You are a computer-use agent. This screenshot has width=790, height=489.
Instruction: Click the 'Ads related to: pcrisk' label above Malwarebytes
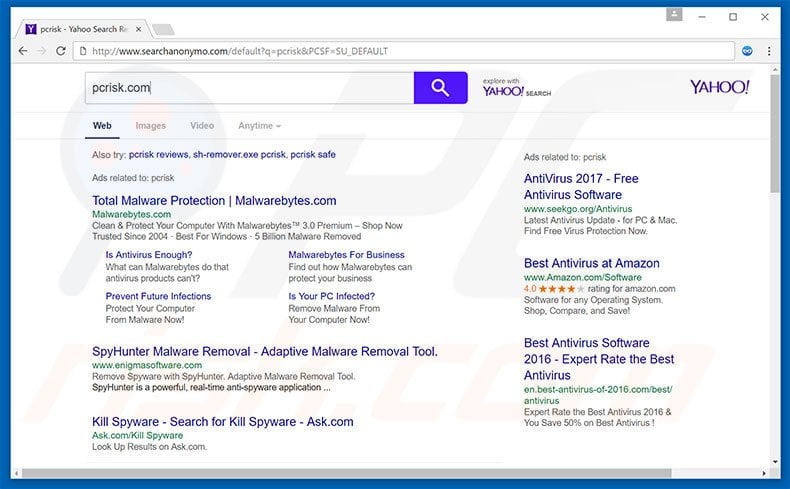pyautogui.click(x=133, y=178)
